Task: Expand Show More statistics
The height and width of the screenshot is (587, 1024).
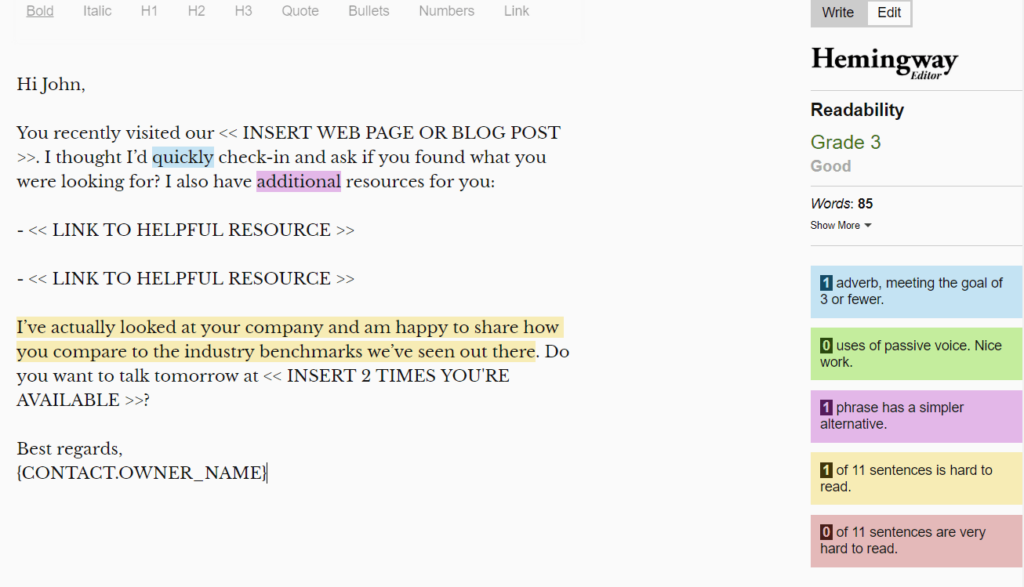Action: pos(841,225)
